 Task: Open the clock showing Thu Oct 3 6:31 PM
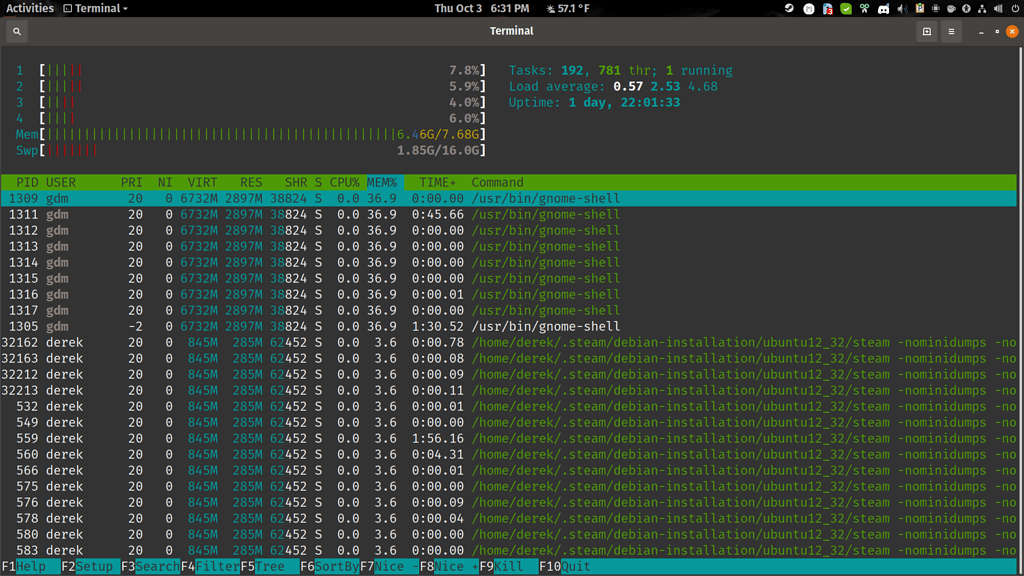(481, 8)
